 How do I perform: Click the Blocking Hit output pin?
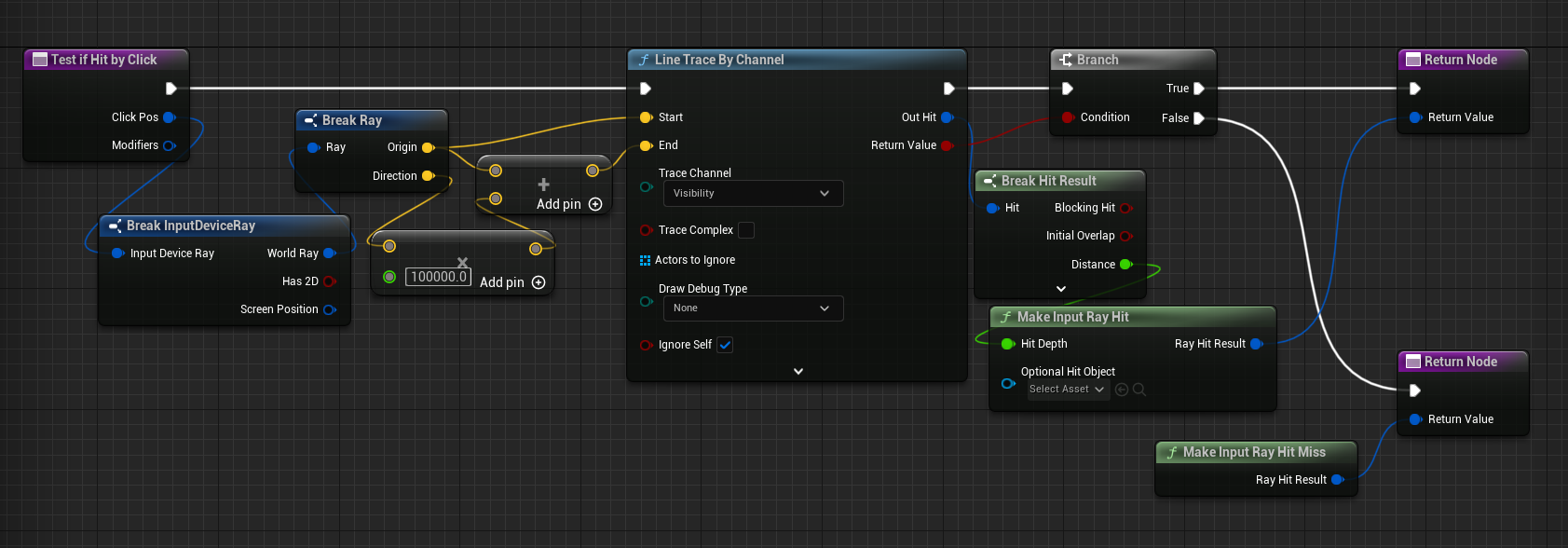pos(1126,208)
